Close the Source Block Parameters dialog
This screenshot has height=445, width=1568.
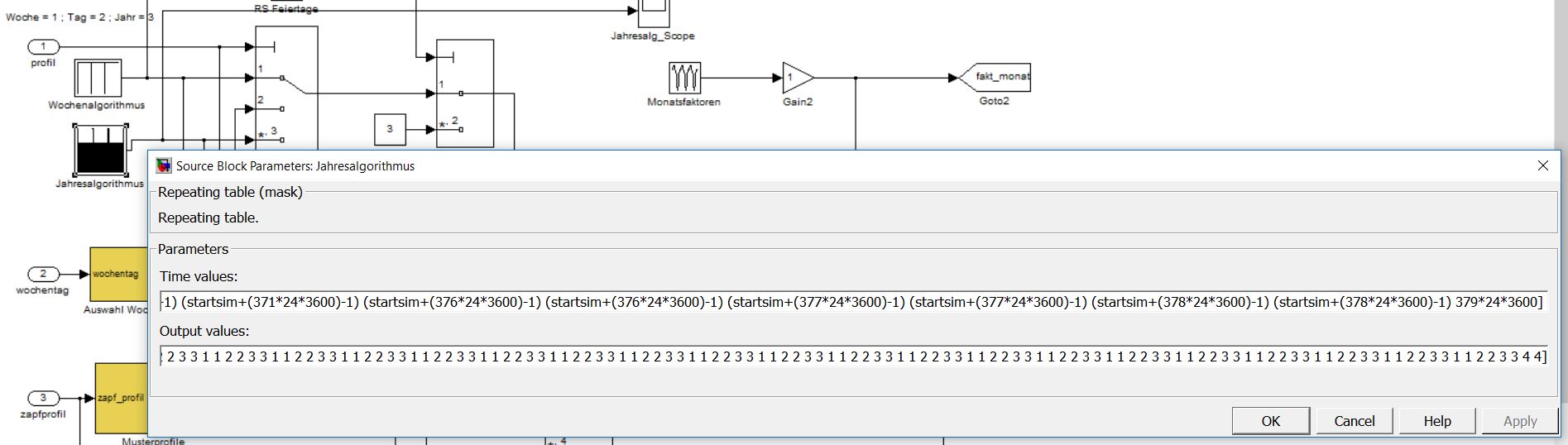coord(1542,165)
